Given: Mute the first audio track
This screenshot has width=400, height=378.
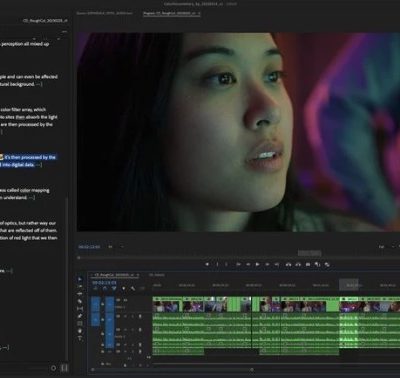Looking at the screenshot, I should click(x=126, y=316).
